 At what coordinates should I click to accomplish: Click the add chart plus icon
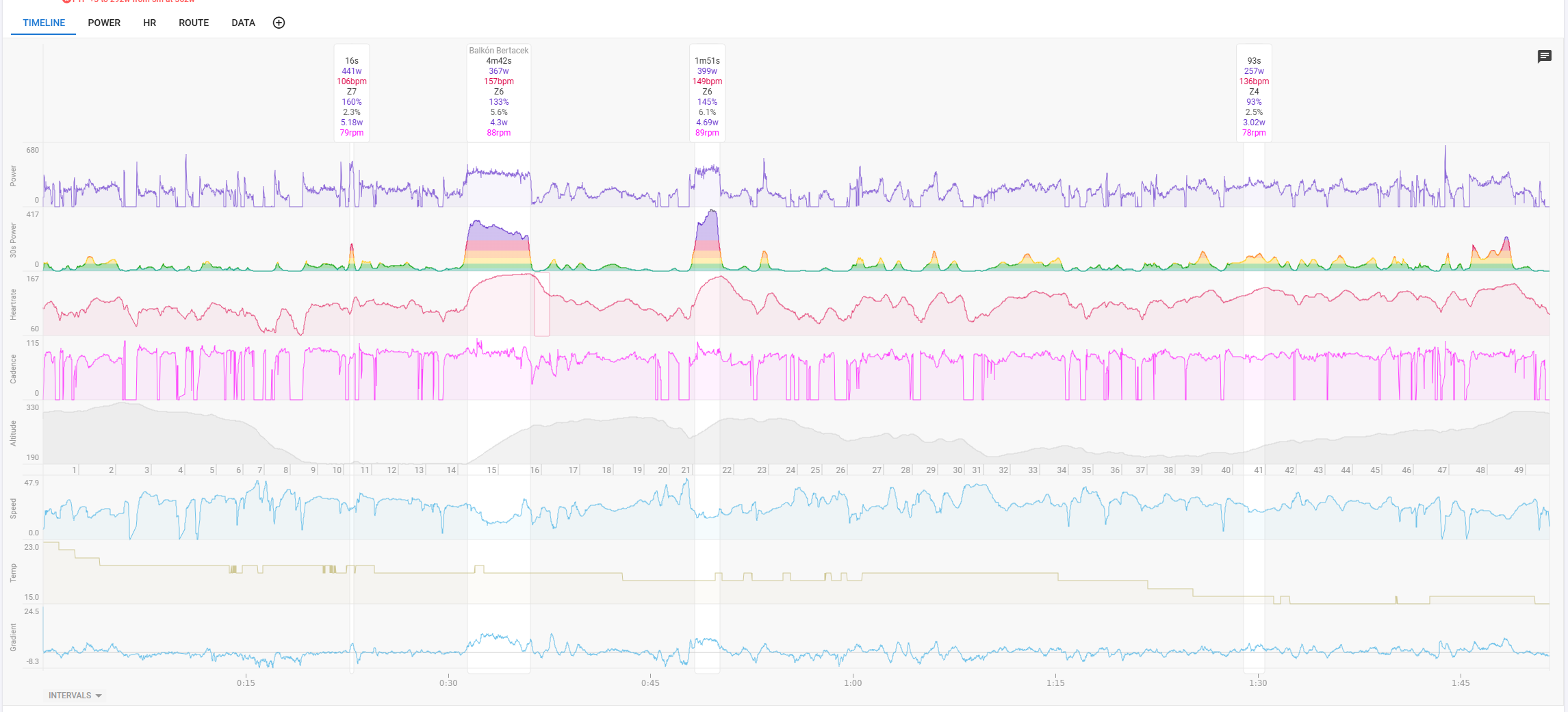279,23
